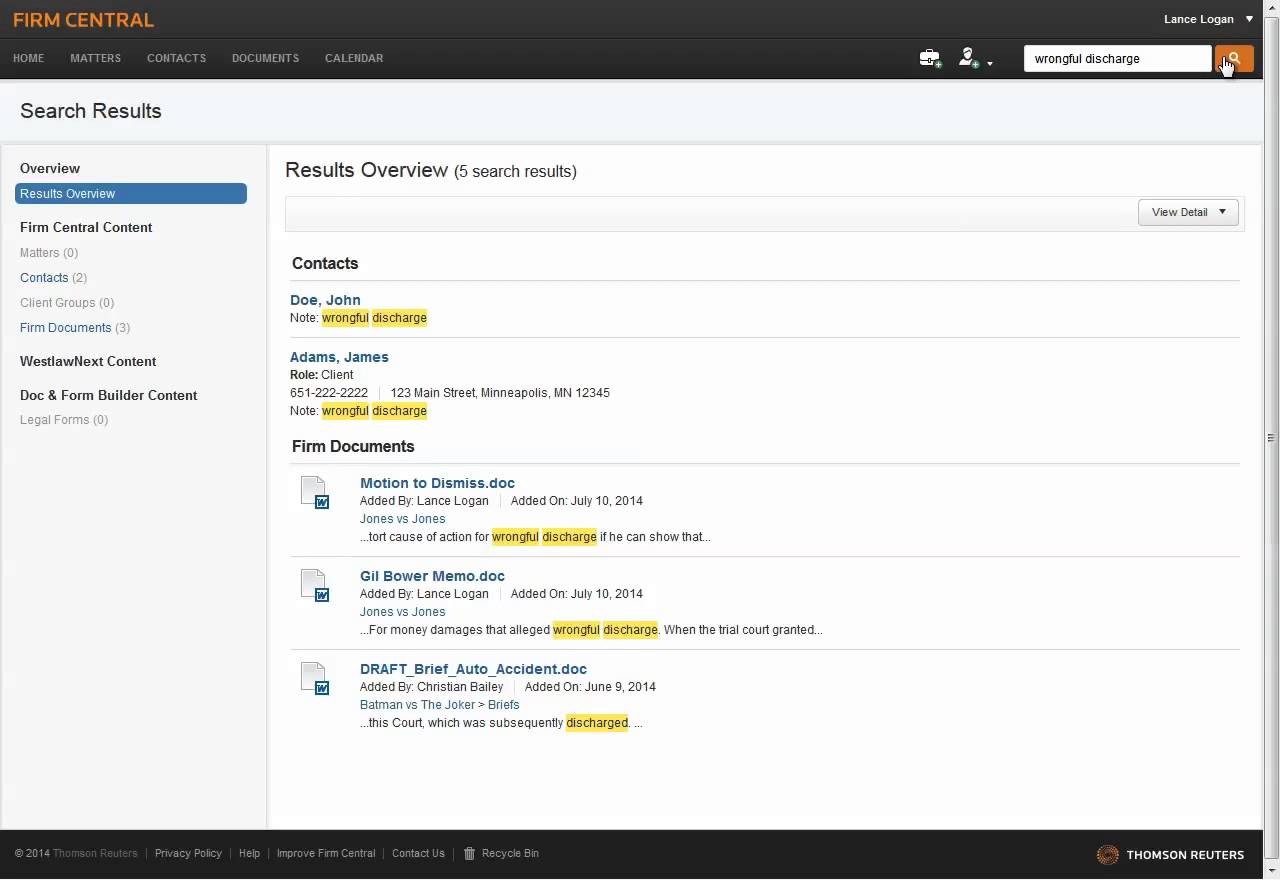Click the Firm Central logo
1280x880 pixels.
point(83,20)
